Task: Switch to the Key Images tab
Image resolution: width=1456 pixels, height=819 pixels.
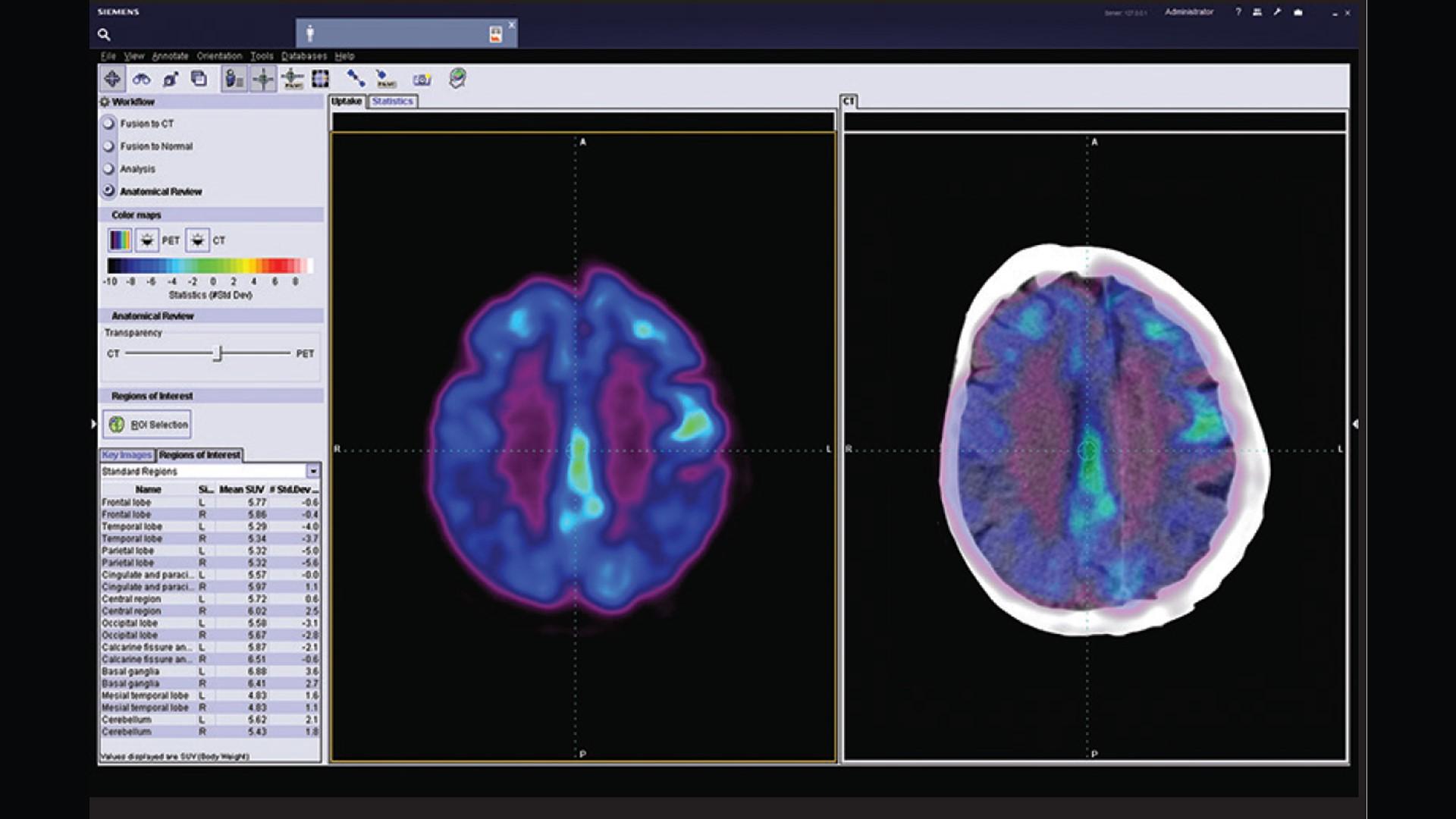Action: [127, 455]
